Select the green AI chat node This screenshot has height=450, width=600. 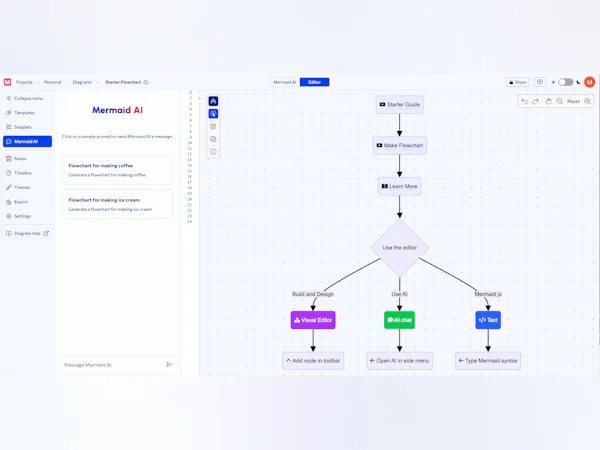click(x=399, y=320)
